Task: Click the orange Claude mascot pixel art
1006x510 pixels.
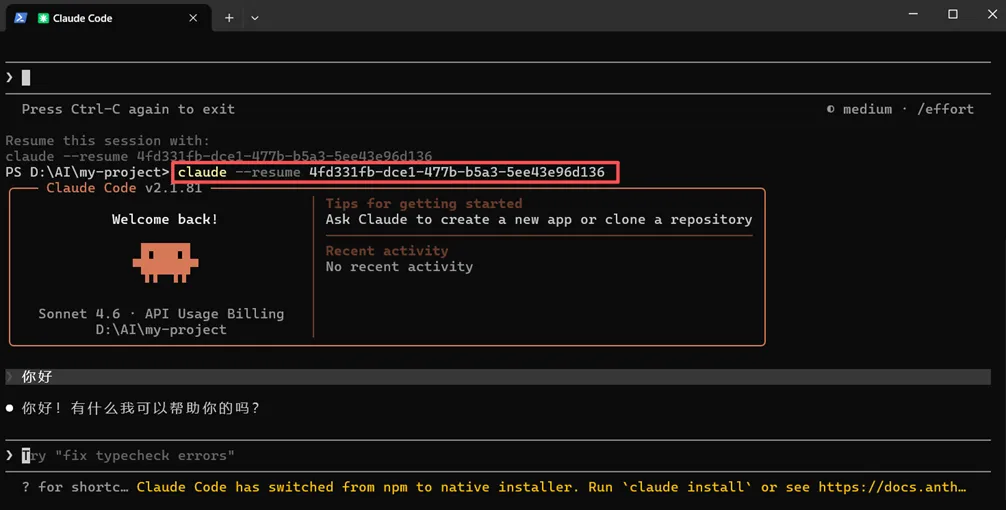Action: click(166, 262)
